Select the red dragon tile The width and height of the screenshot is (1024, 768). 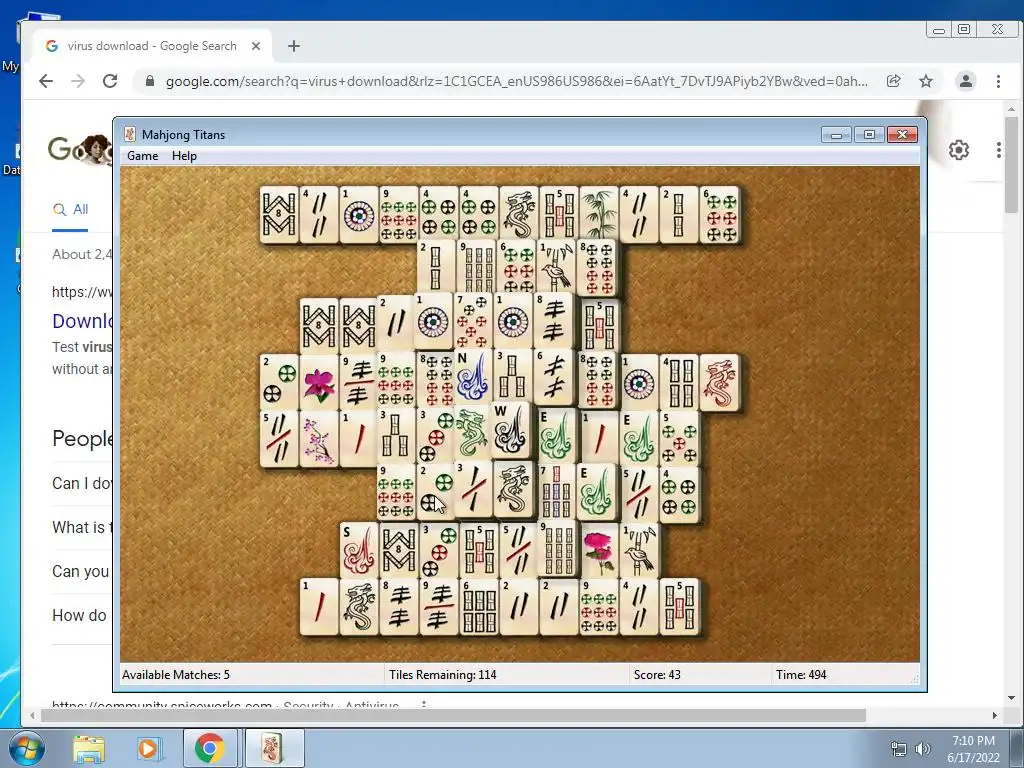[720, 383]
